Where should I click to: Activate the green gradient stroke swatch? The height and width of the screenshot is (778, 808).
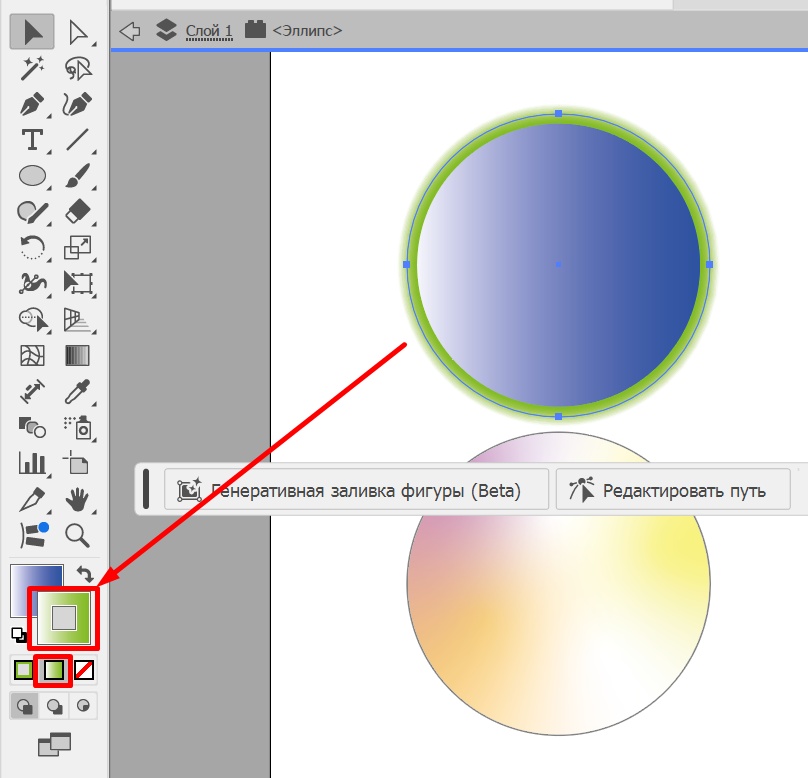64,617
